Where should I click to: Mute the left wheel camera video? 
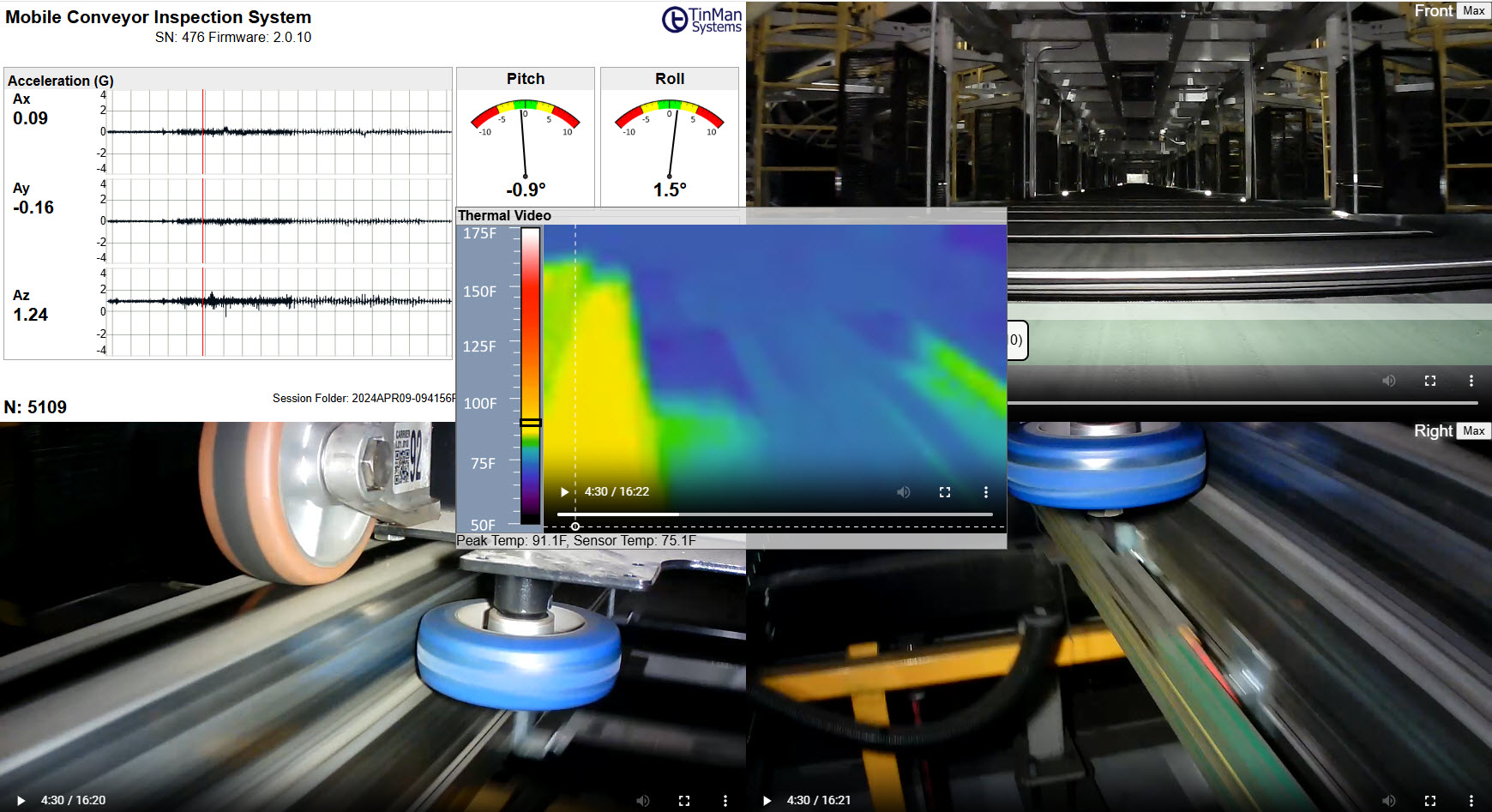point(643,799)
